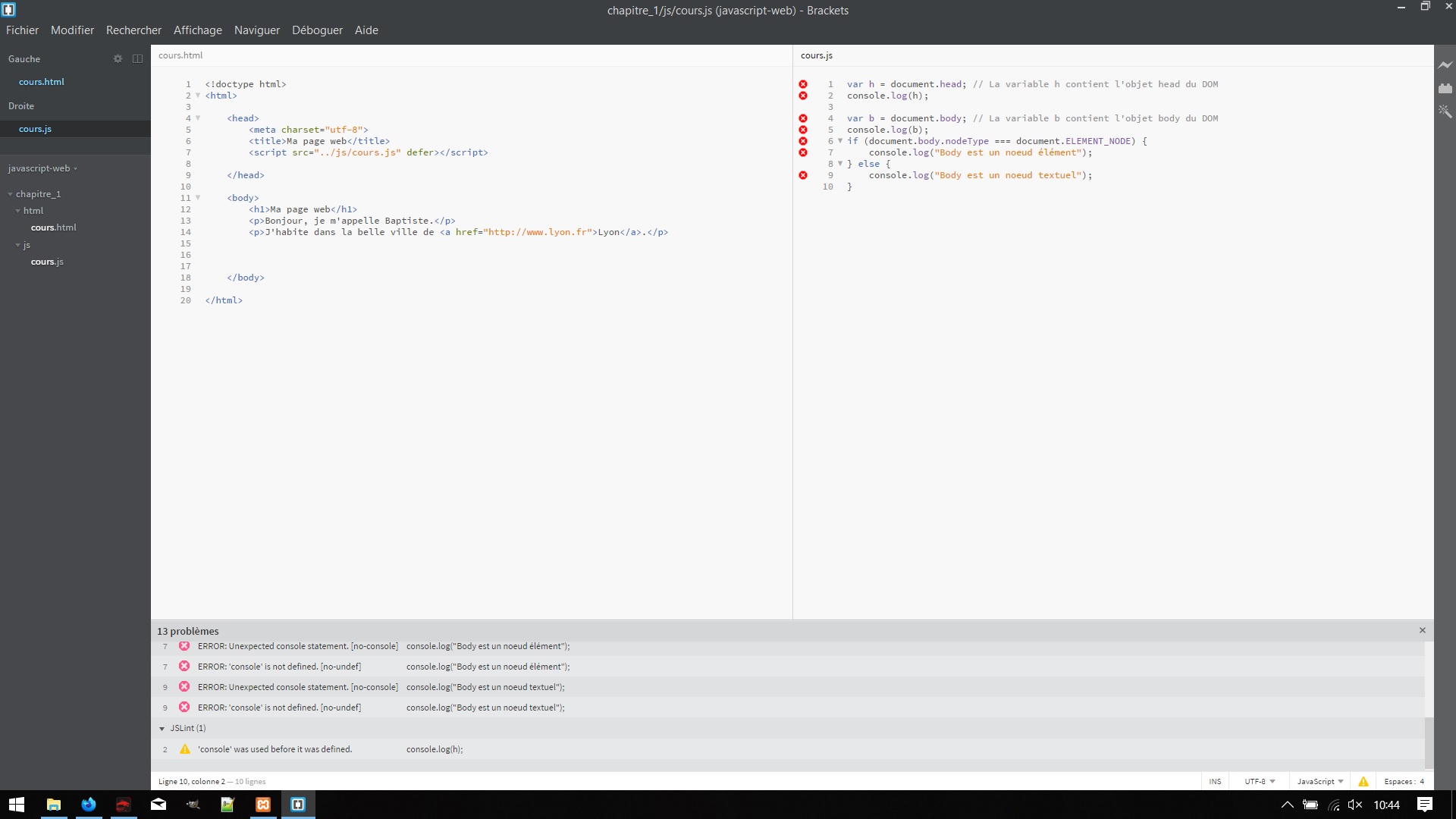Viewport: 1456px width, 819px height.
Task: Click the working files gear icon
Action: [x=118, y=58]
